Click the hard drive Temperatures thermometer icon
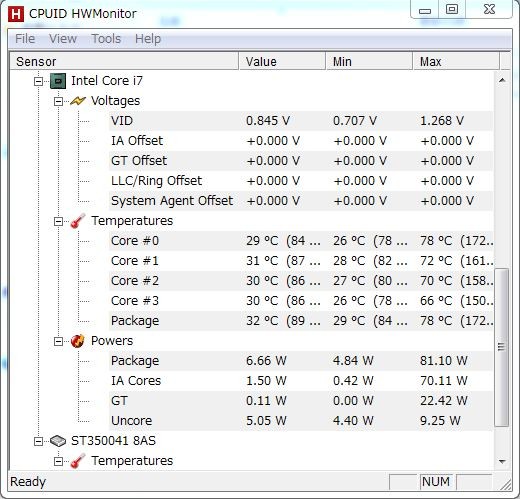Image resolution: width=520 pixels, height=499 pixels. (78, 461)
